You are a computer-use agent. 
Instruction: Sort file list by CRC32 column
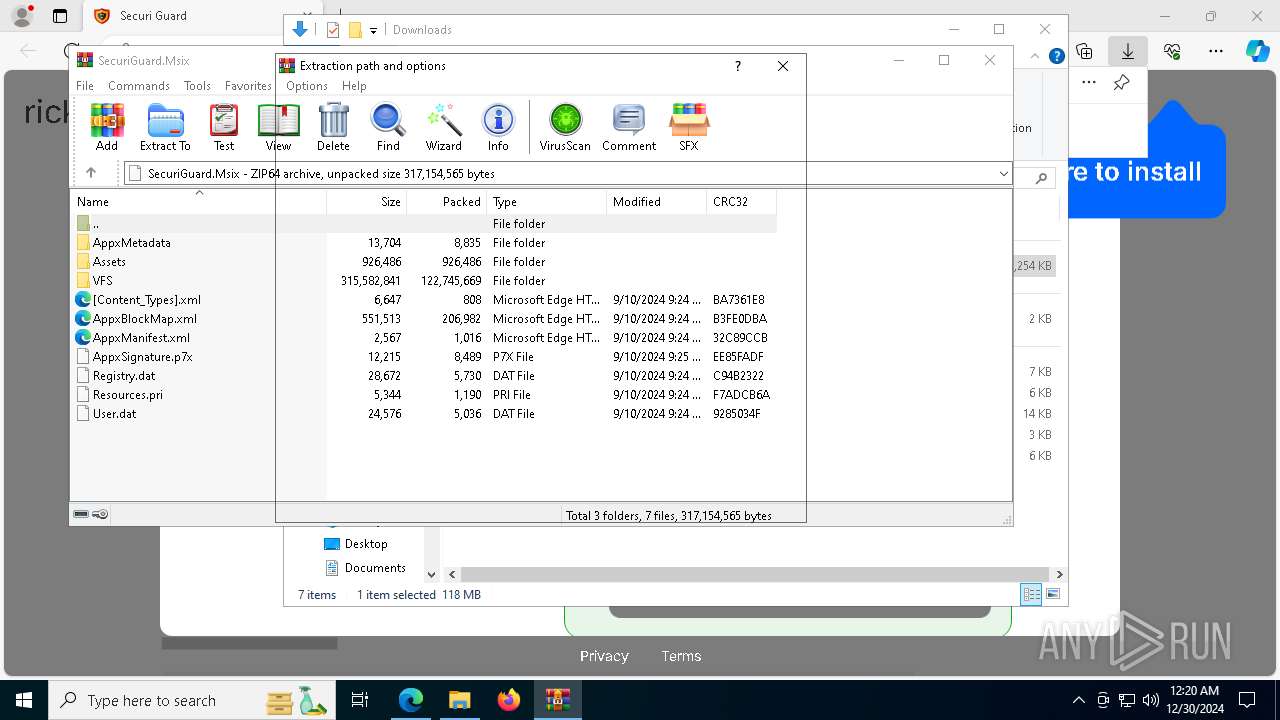point(741,202)
